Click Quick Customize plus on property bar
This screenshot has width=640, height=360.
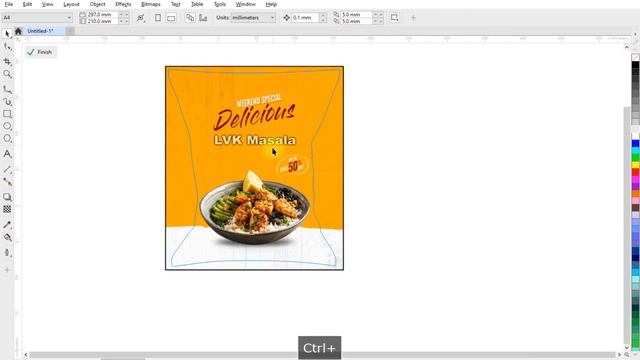(x=413, y=18)
